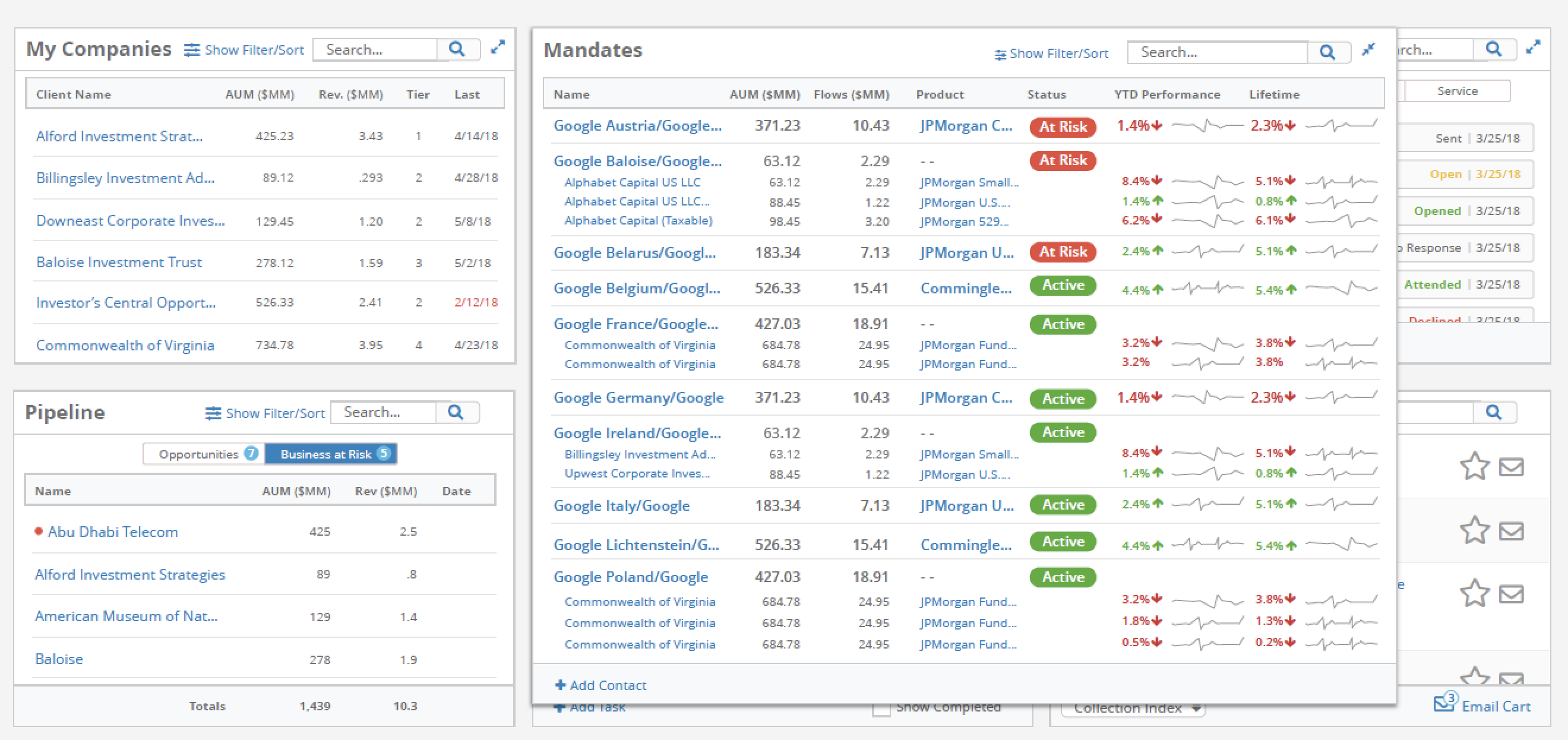The height and width of the screenshot is (740, 1568).
Task: Open Alford Investment Strategies pipeline entry
Action: pyautogui.click(x=129, y=574)
